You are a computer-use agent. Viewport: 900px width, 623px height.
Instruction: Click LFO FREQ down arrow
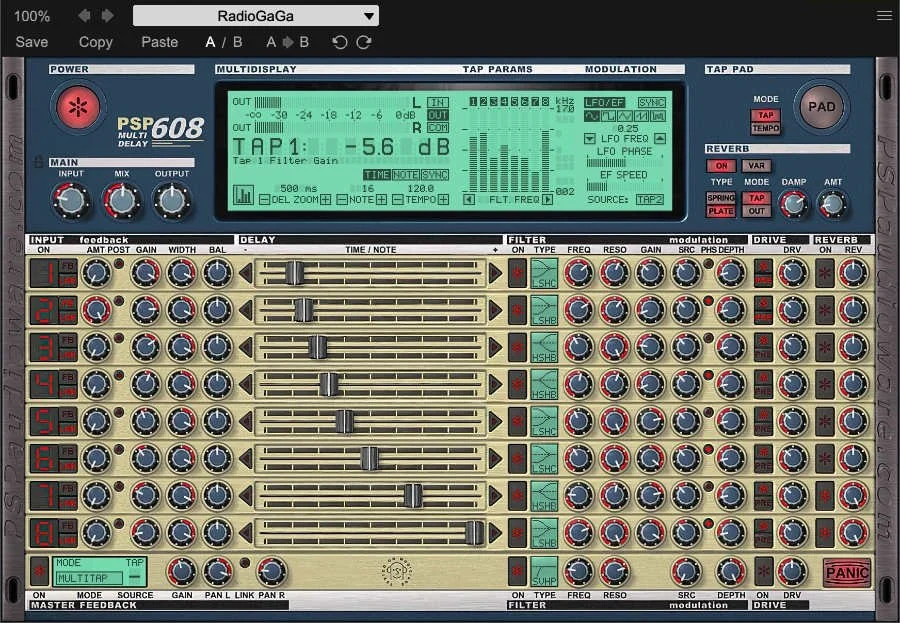tap(589, 138)
